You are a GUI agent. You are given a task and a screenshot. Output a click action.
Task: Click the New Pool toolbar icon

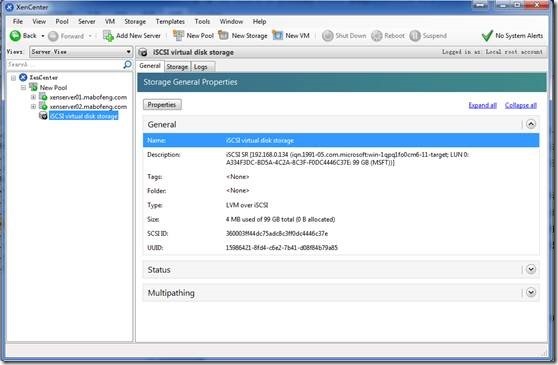coord(178,35)
